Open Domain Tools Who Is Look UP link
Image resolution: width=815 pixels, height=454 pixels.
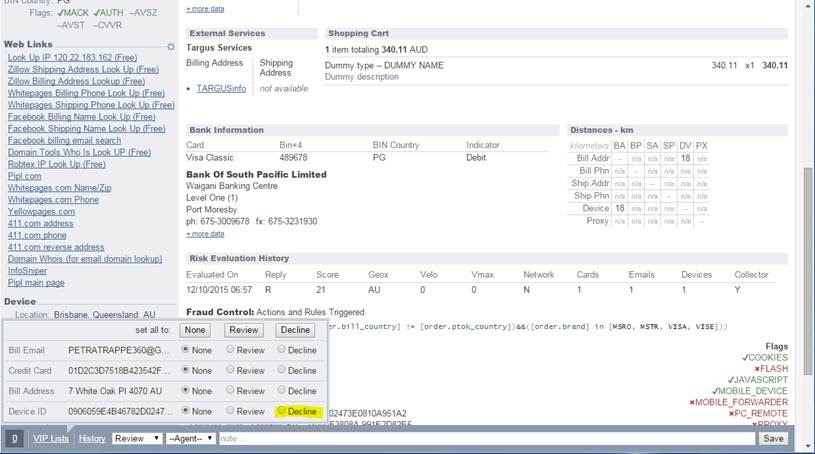80,152
